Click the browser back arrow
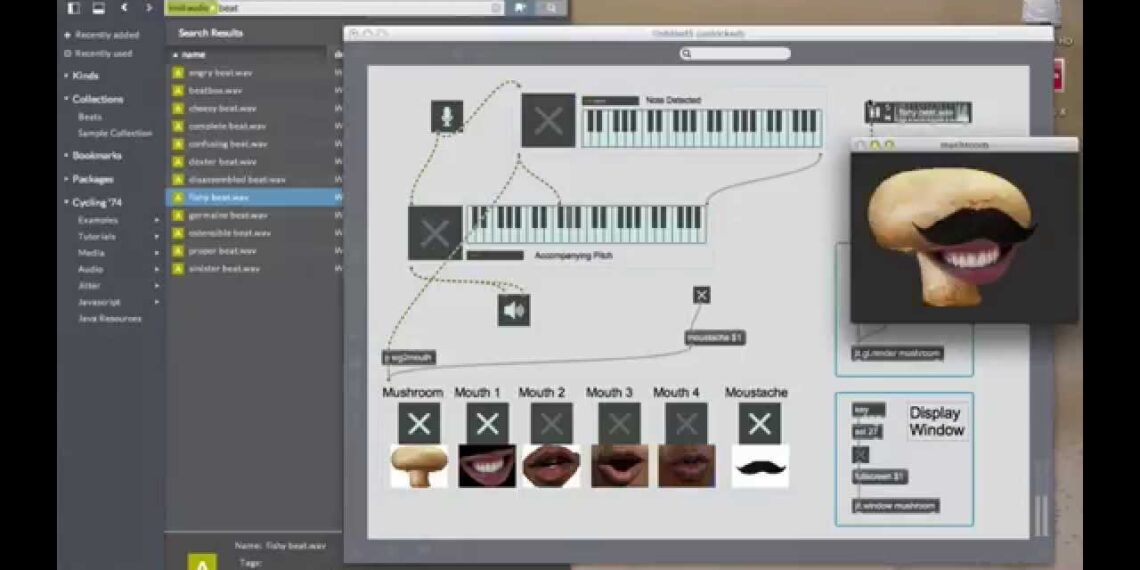 click(124, 8)
